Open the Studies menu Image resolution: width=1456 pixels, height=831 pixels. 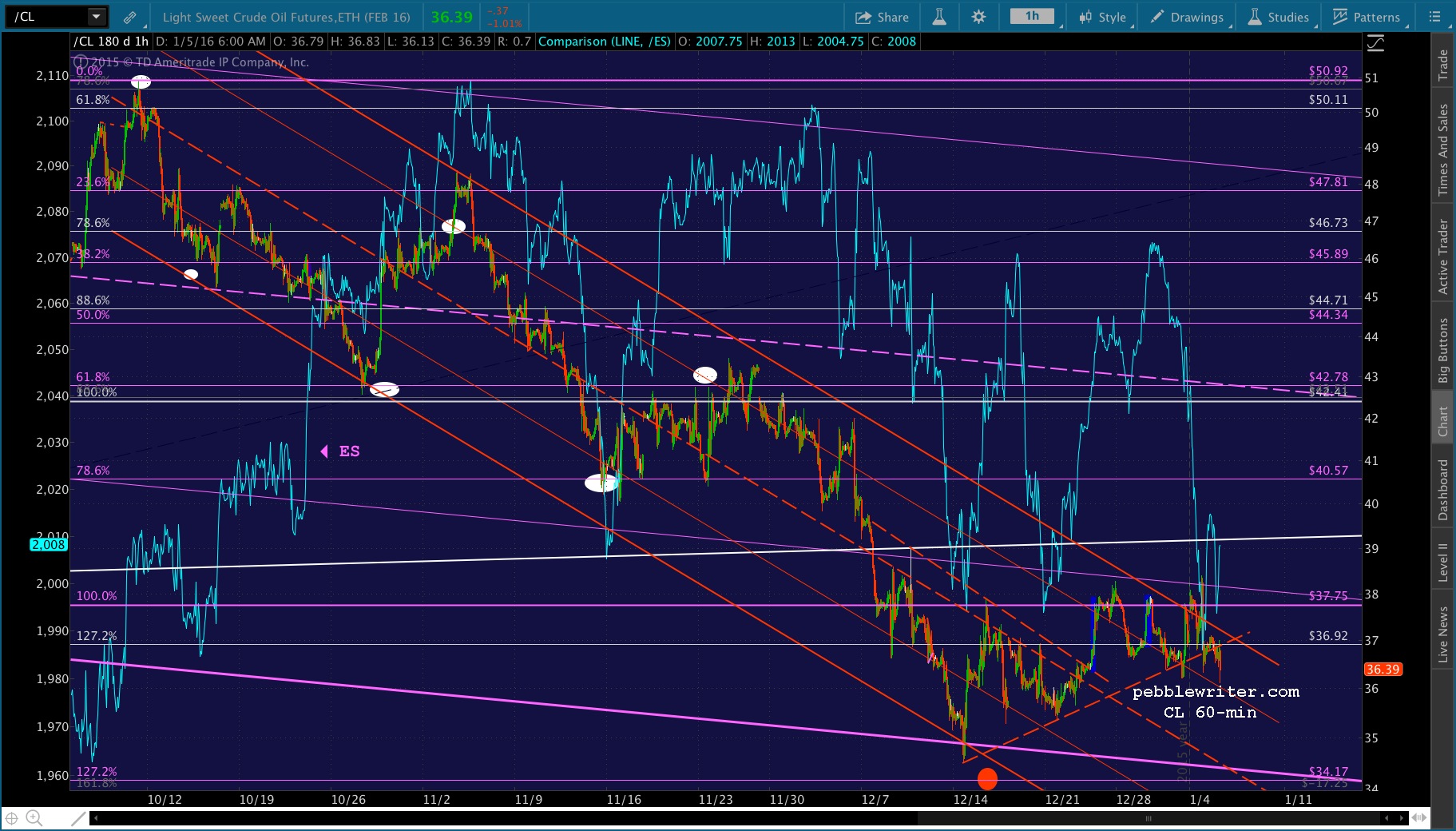coord(1279,17)
